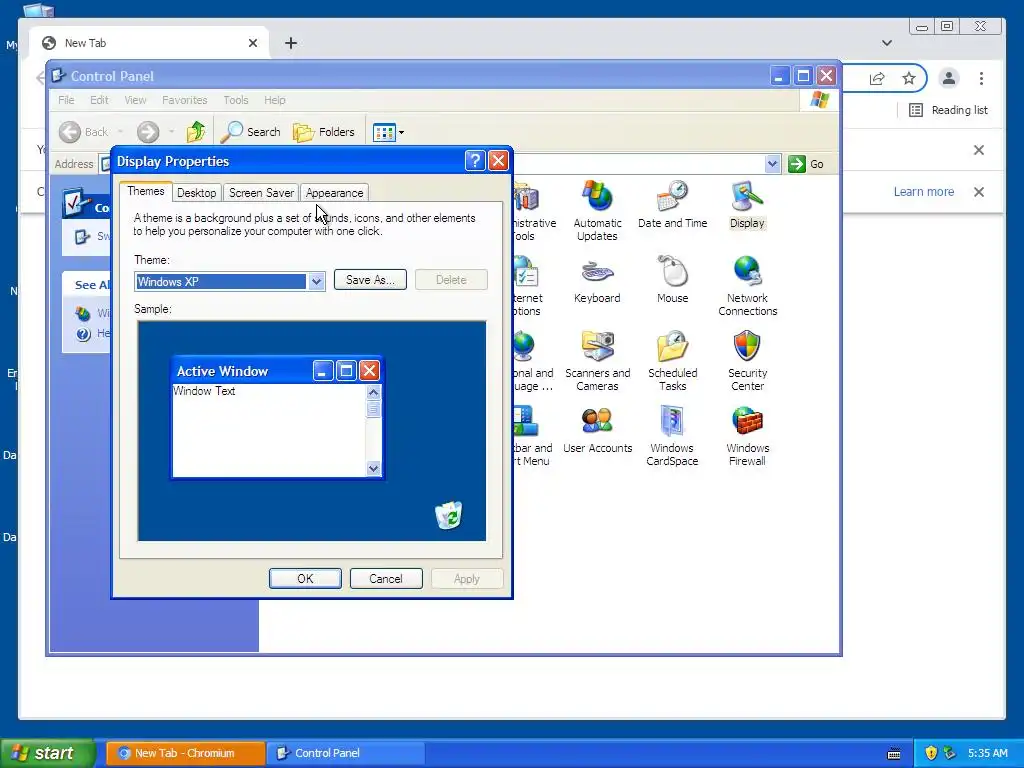Switch to the Screen Saver tab

click(x=261, y=193)
